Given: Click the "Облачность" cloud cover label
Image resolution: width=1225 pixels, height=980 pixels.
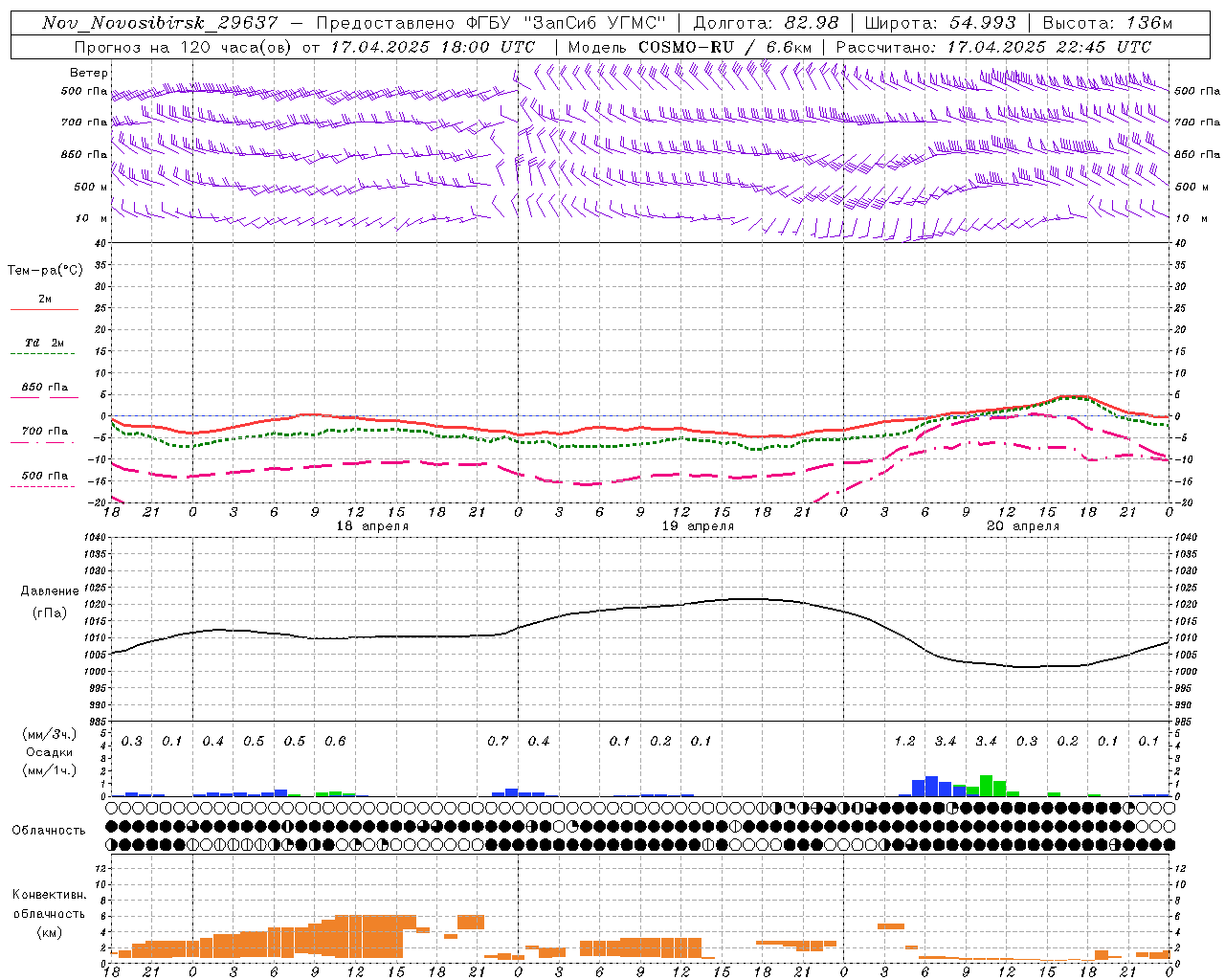Looking at the screenshot, I should coord(49,831).
